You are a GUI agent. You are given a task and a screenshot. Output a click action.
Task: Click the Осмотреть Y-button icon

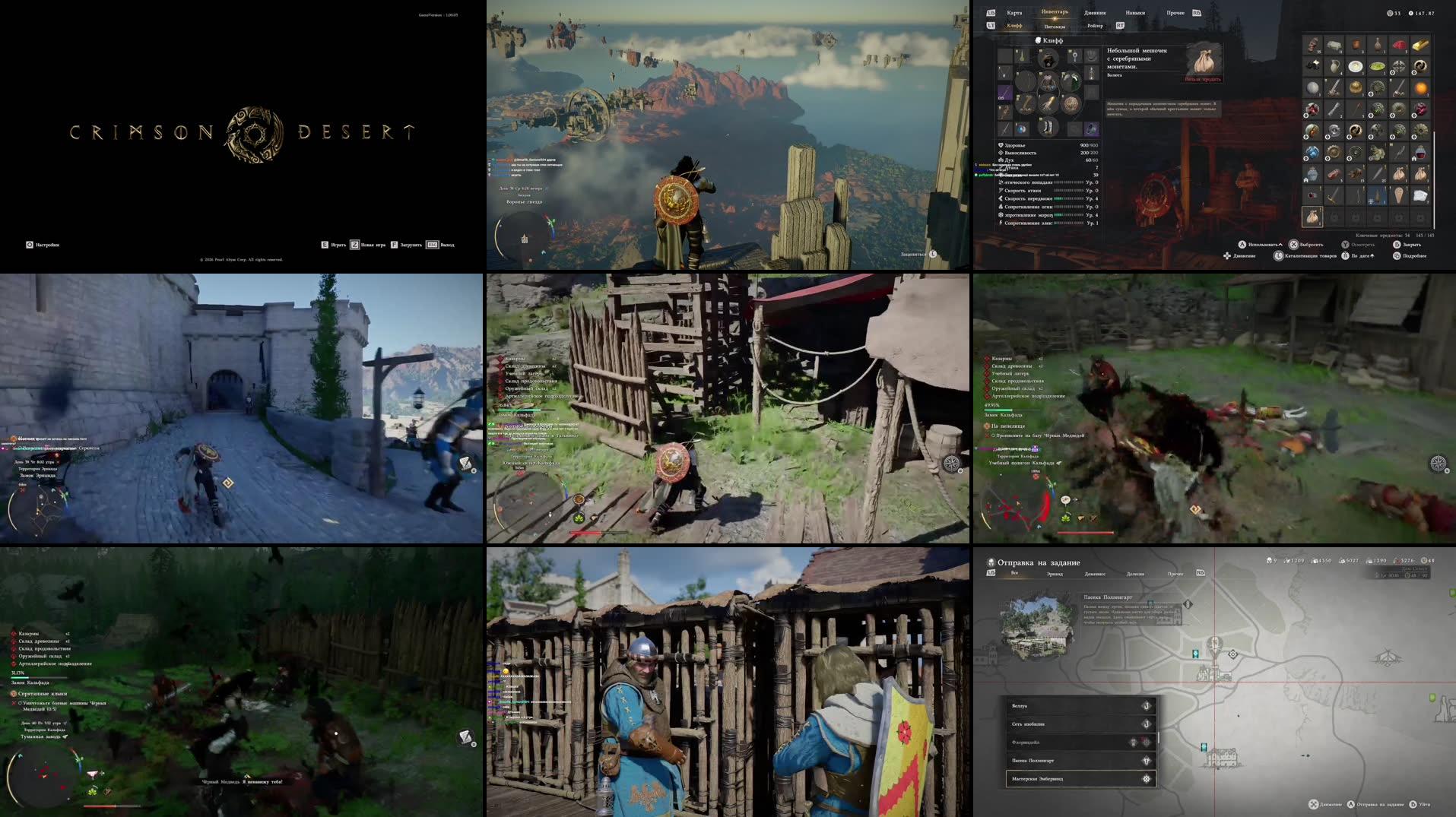pos(1345,245)
